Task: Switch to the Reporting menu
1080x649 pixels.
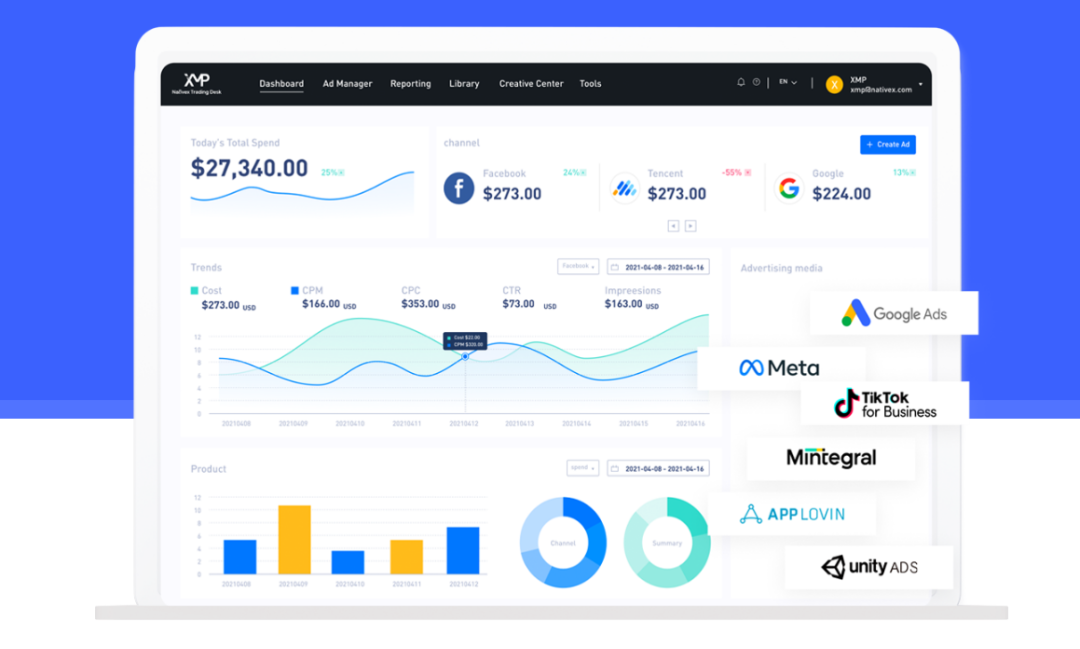Action: pyautogui.click(x=410, y=84)
